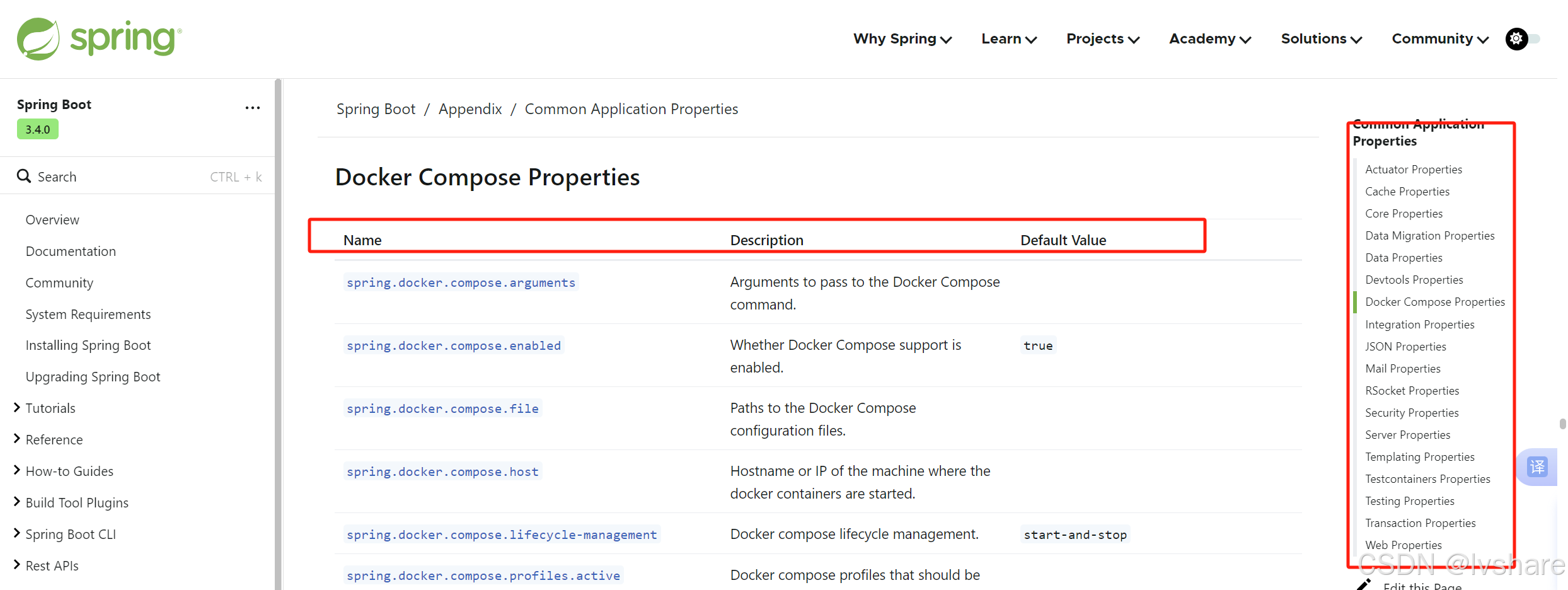Expand the Reference tree section
Screen dimensions: 1568x590
coord(17,439)
